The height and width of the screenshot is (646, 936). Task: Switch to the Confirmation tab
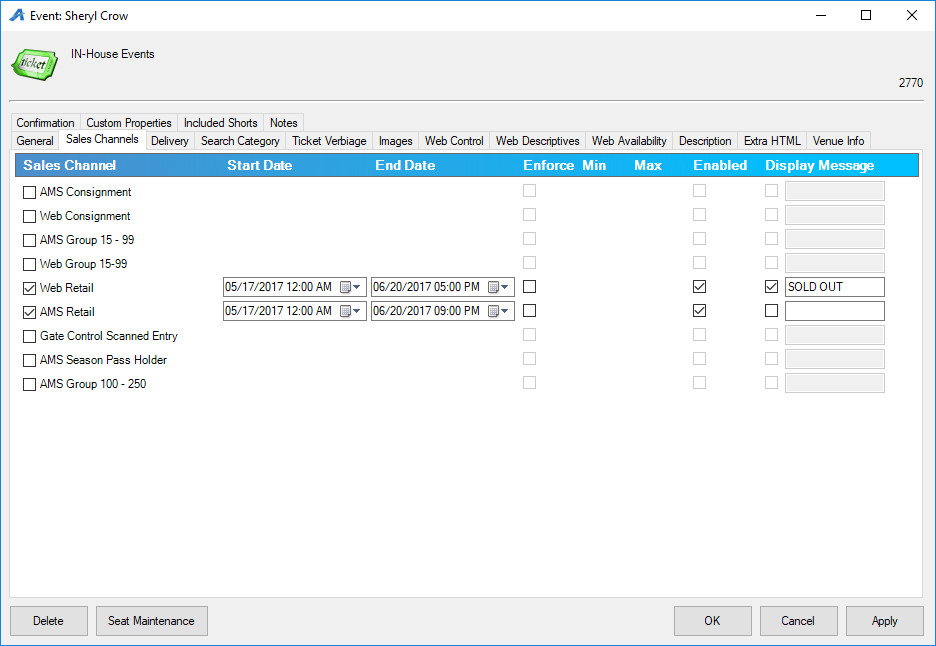(x=45, y=122)
